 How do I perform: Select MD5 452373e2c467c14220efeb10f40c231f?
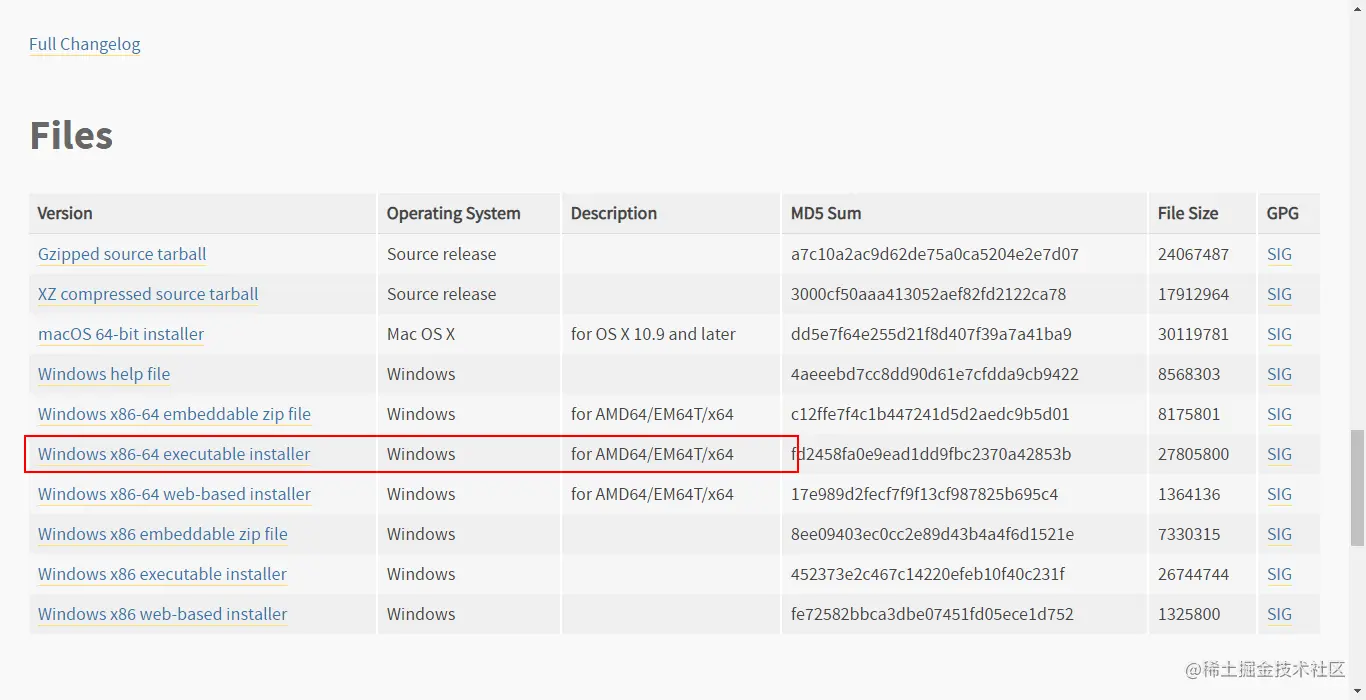(x=928, y=574)
